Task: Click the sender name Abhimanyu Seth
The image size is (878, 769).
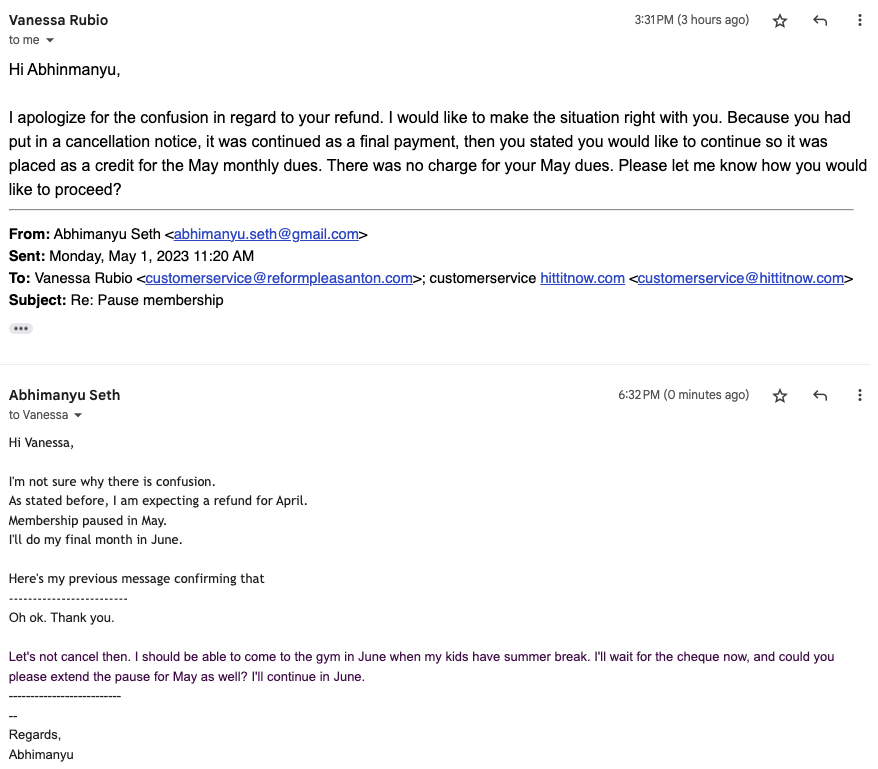Action: 64,395
